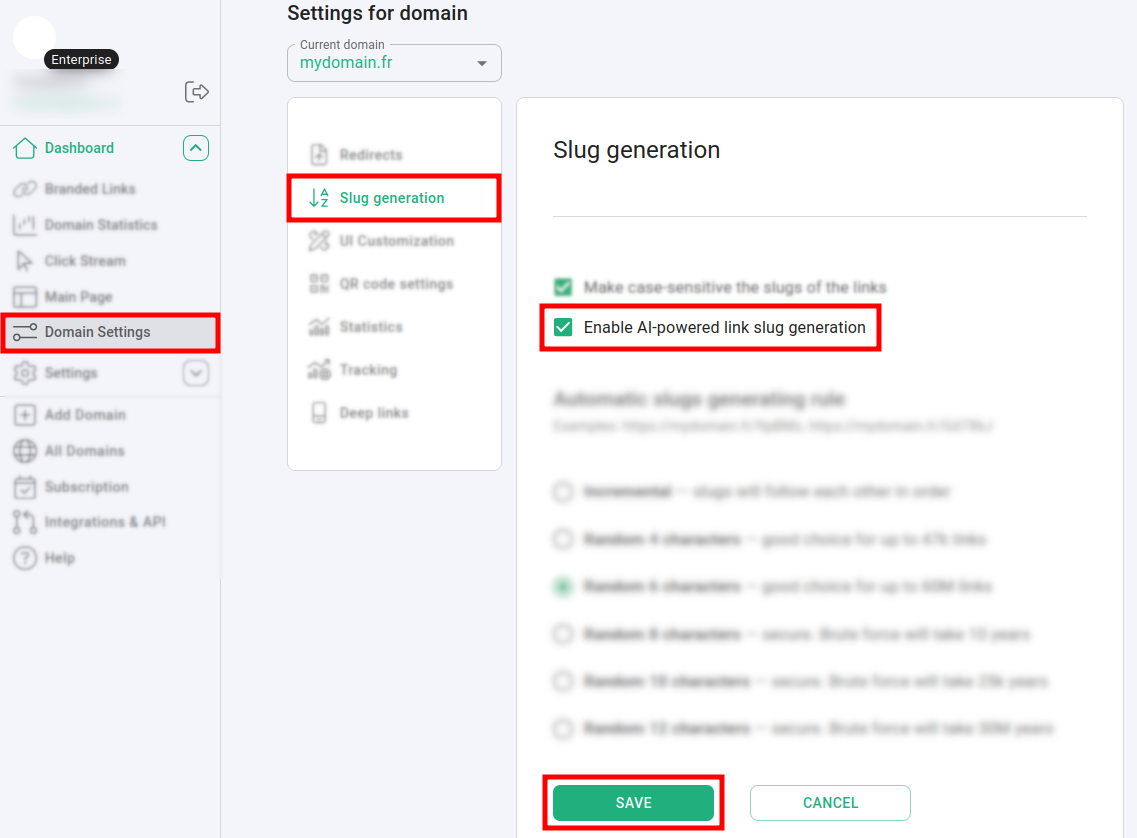Click the QR code settings icon
This screenshot has height=838, width=1137.
tap(319, 284)
